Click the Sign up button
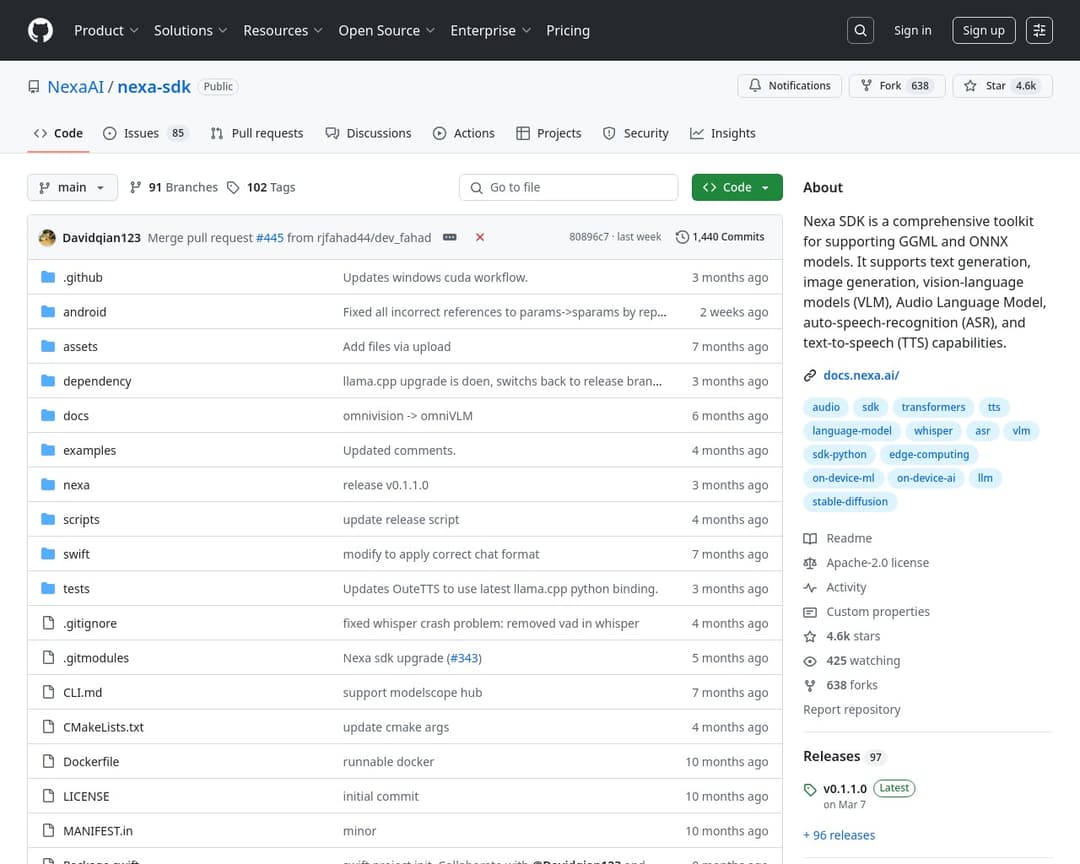The image size is (1080, 864). pyautogui.click(x=984, y=30)
